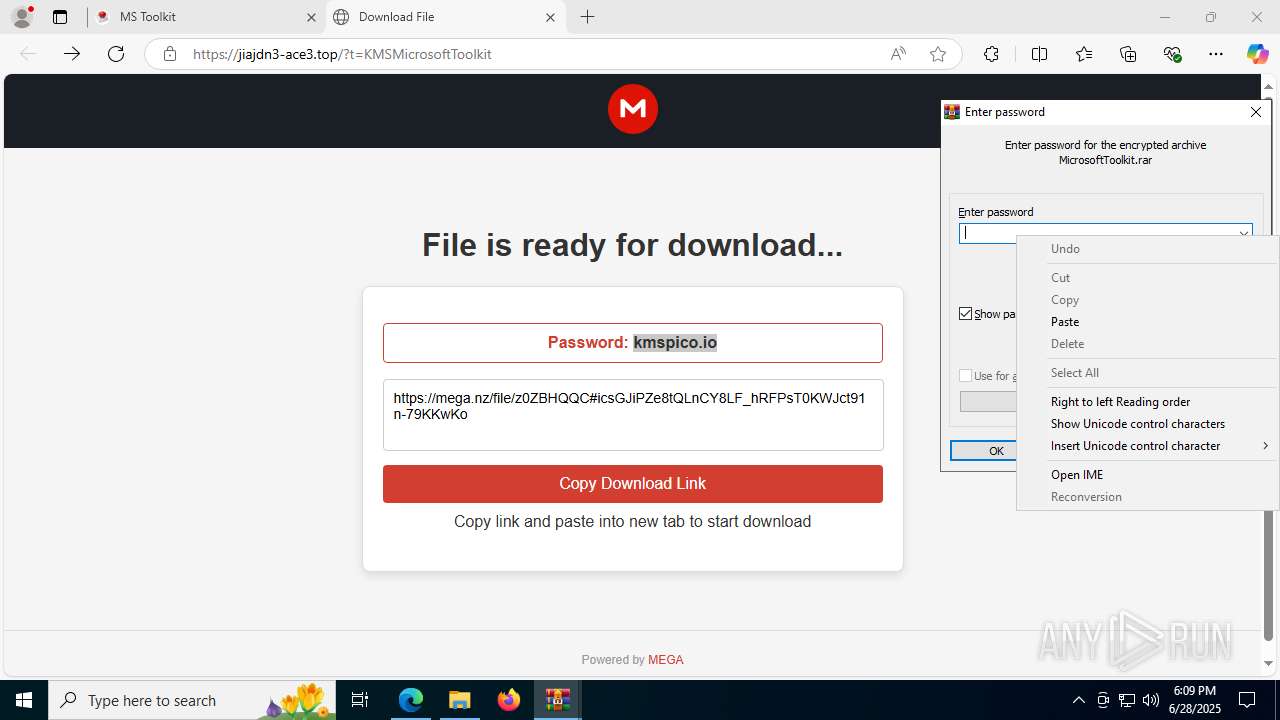Close the MS Toolkit tab

(x=311, y=17)
